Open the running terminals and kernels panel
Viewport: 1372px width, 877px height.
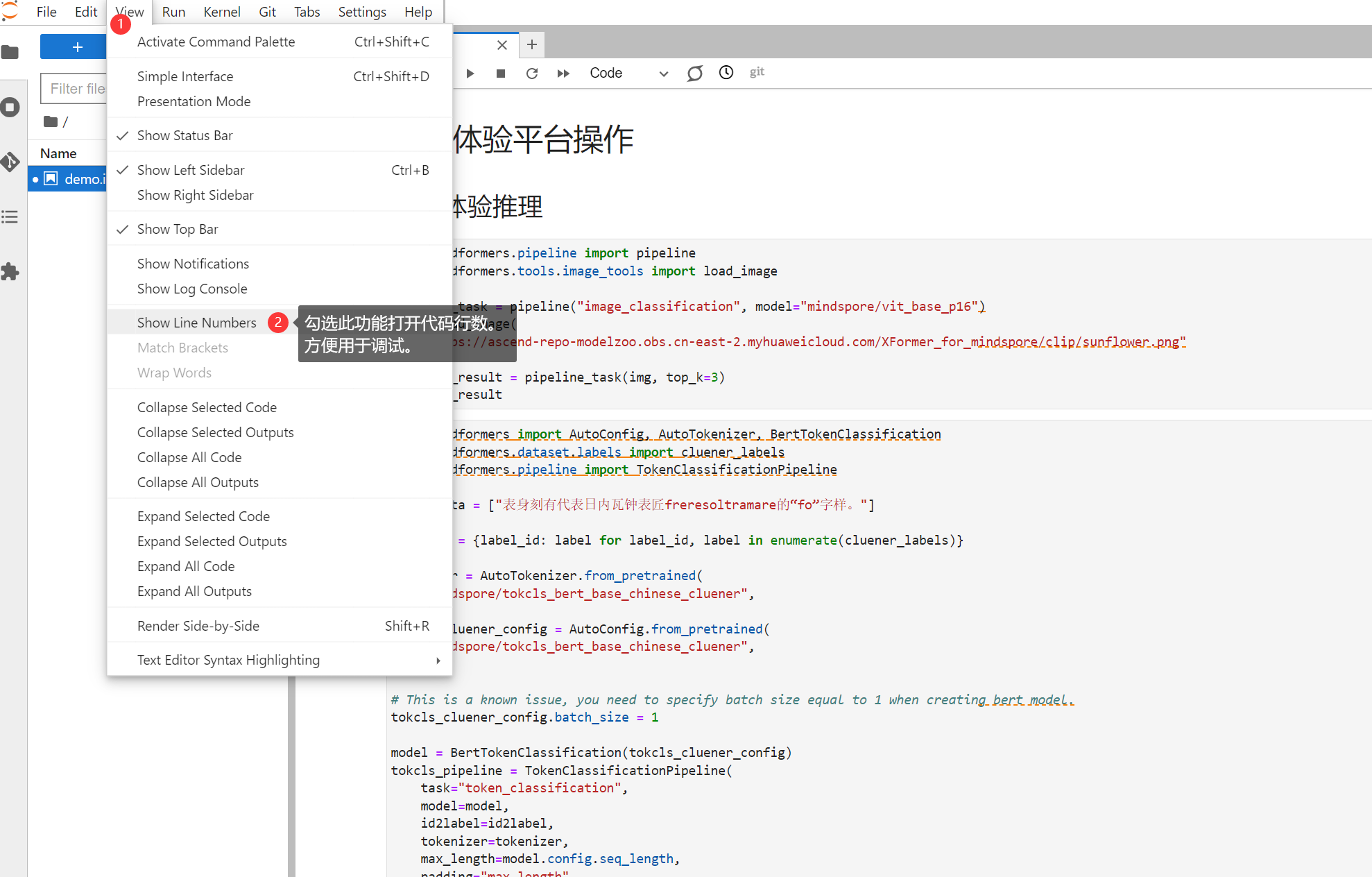click(x=10, y=108)
